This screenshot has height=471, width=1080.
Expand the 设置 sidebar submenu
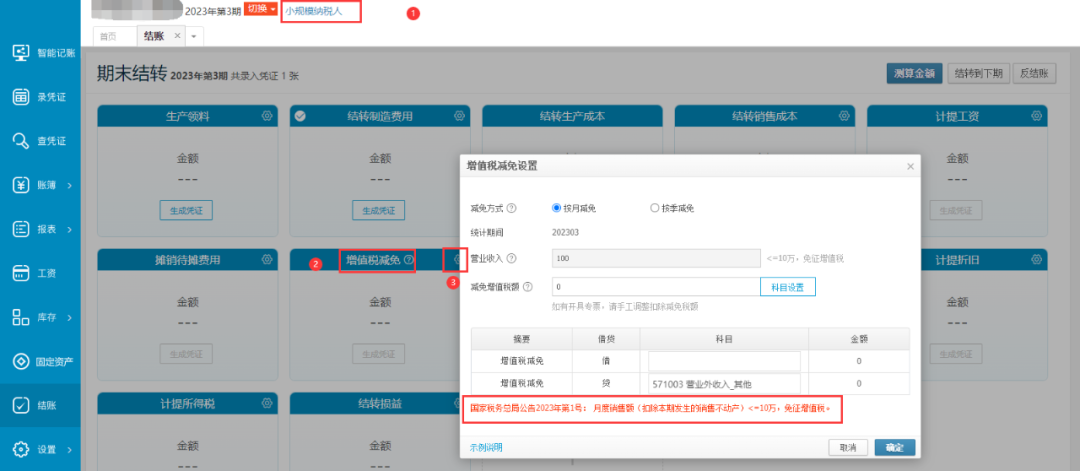pos(70,450)
